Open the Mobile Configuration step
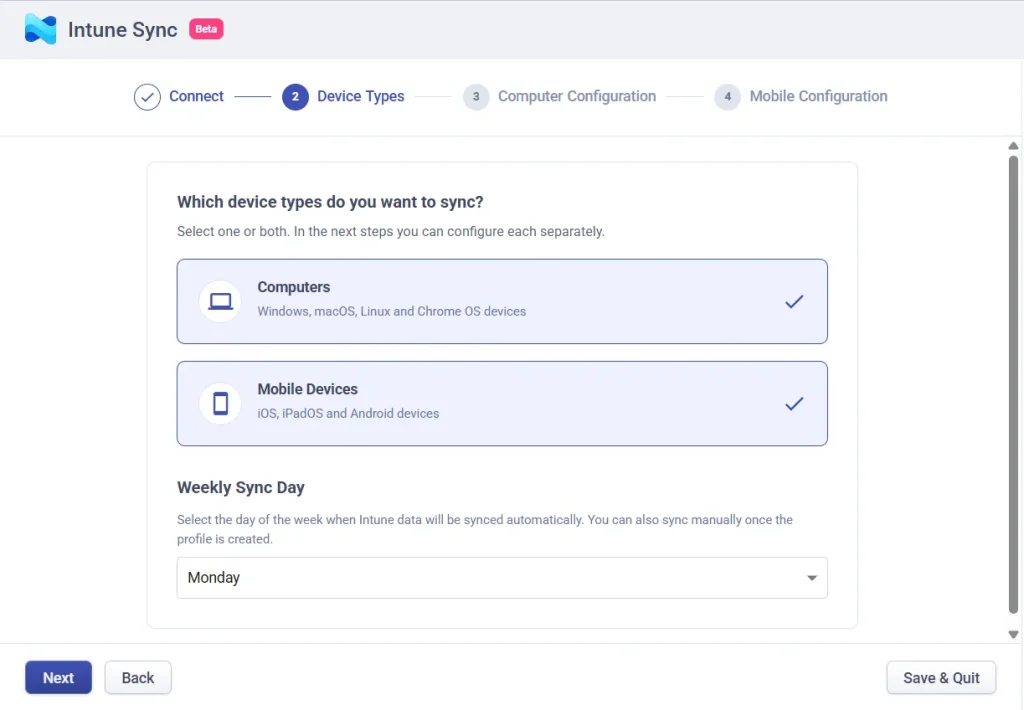This screenshot has height=710, width=1024. pos(818,96)
